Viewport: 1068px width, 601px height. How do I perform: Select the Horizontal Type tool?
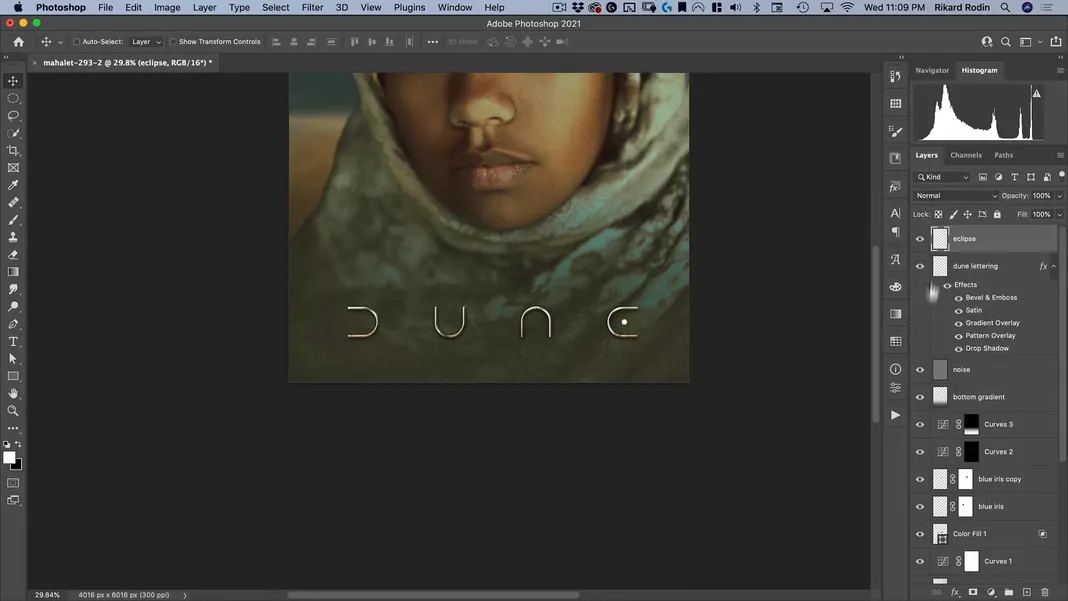coord(13,341)
